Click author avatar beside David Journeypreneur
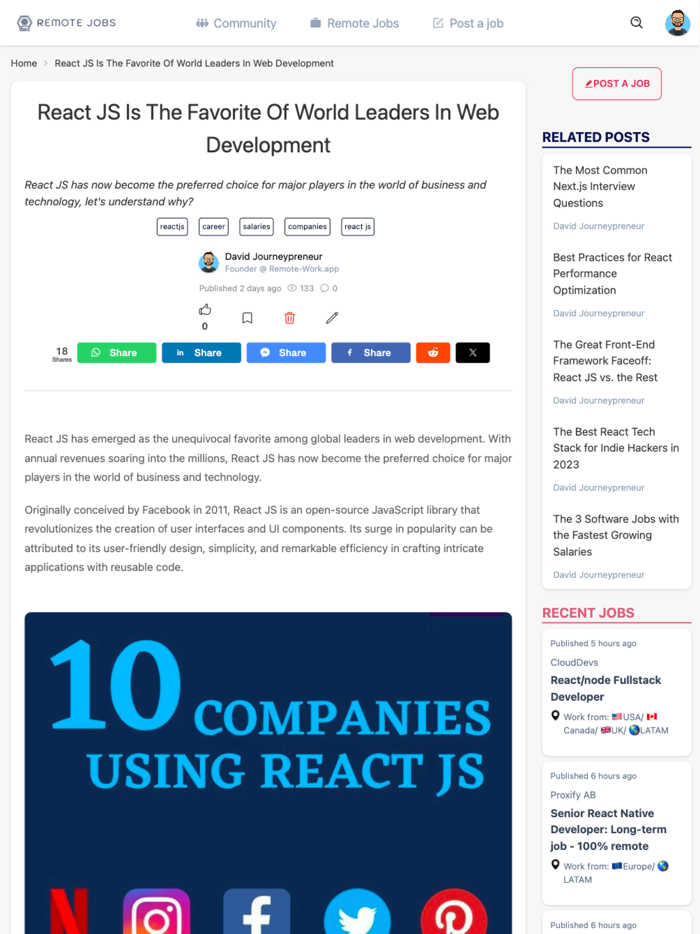700x934 pixels. [209, 262]
